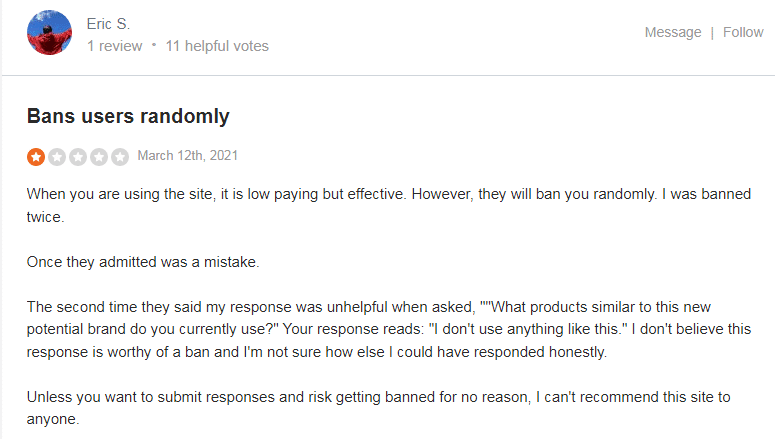The height and width of the screenshot is (439, 775).
Task: Click the final word 'anyone.' of the review
Action: [53, 419]
